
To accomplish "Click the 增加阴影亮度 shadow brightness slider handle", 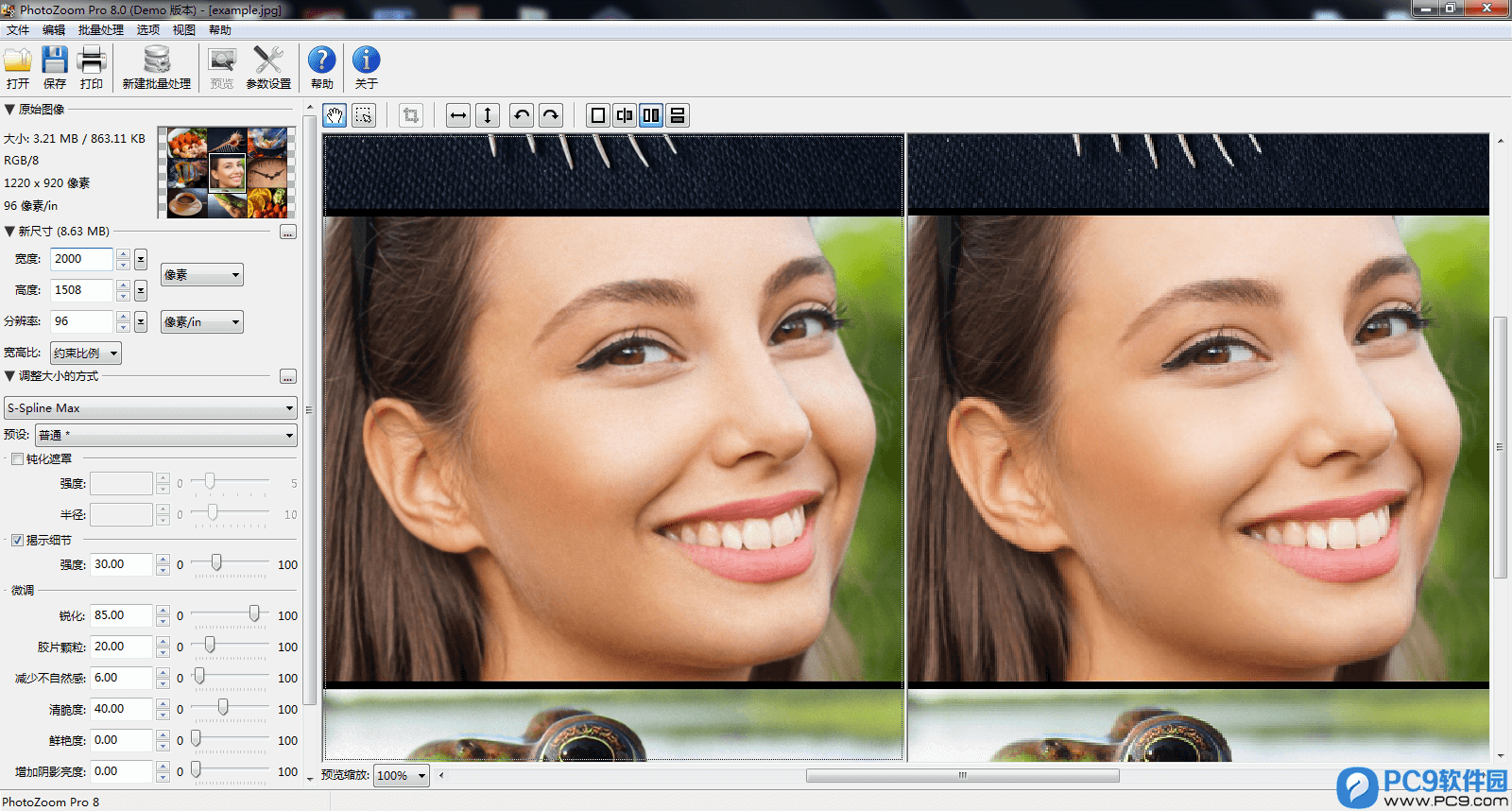I will coord(197,770).
